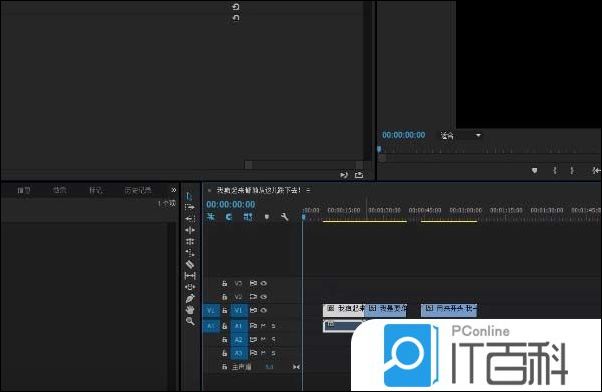Open timeline display settings wrench
The width and height of the screenshot is (602, 392).
pos(284,217)
